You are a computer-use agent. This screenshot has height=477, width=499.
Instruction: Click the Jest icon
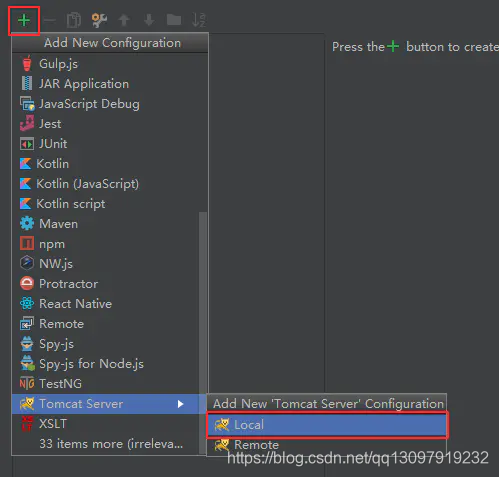tap(27, 123)
